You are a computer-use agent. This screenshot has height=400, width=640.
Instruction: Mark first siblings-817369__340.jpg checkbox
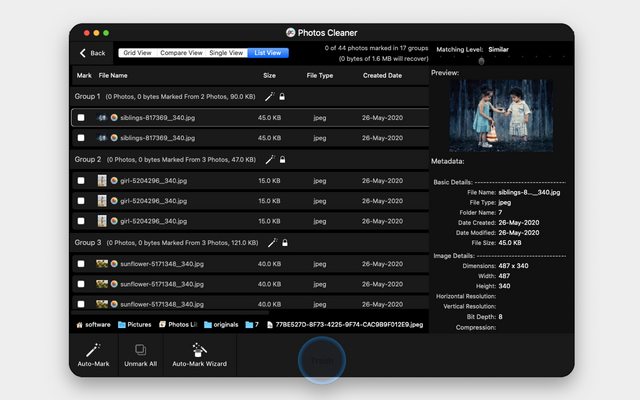coord(81,118)
